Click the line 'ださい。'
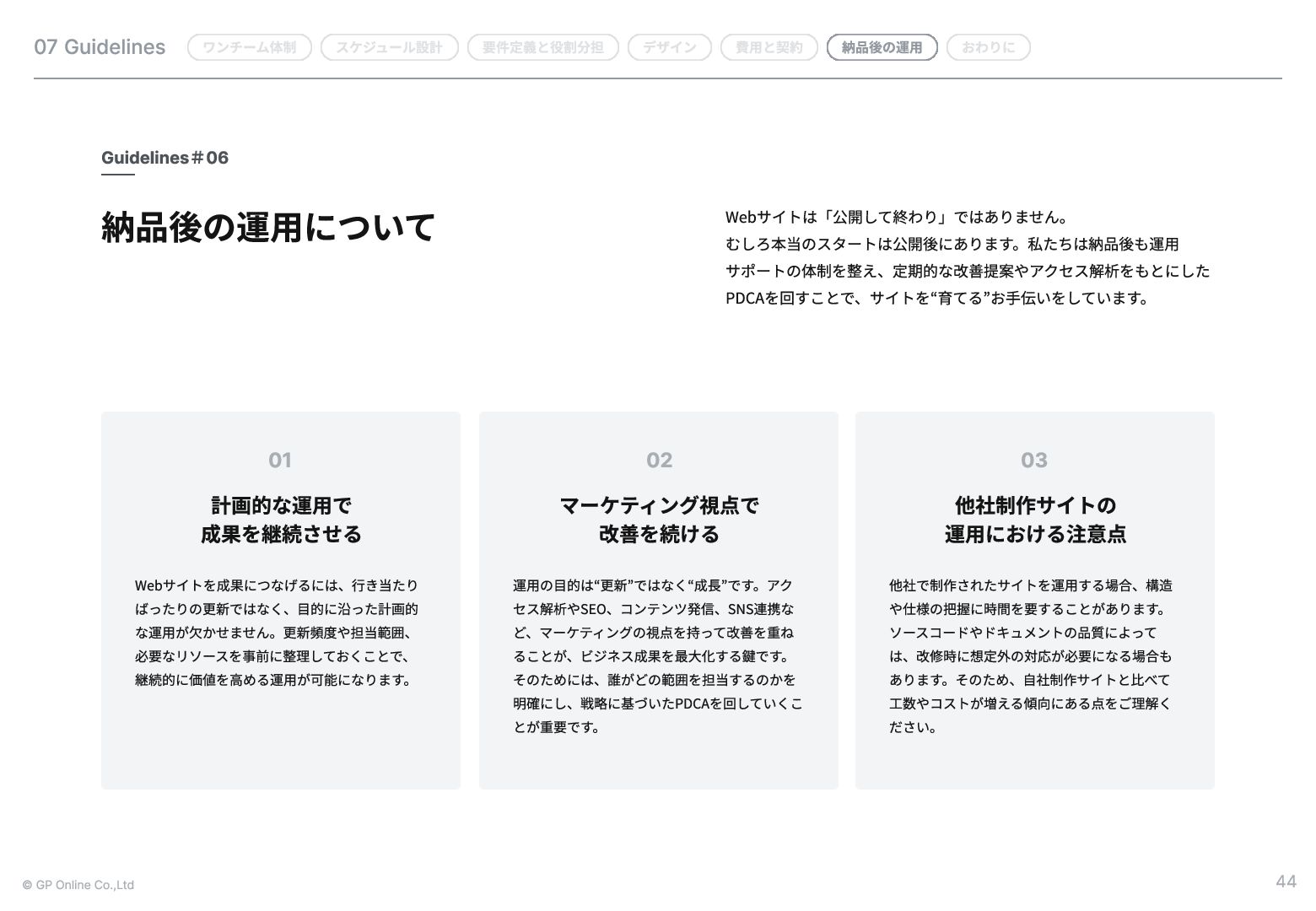 (x=913, y=727)
